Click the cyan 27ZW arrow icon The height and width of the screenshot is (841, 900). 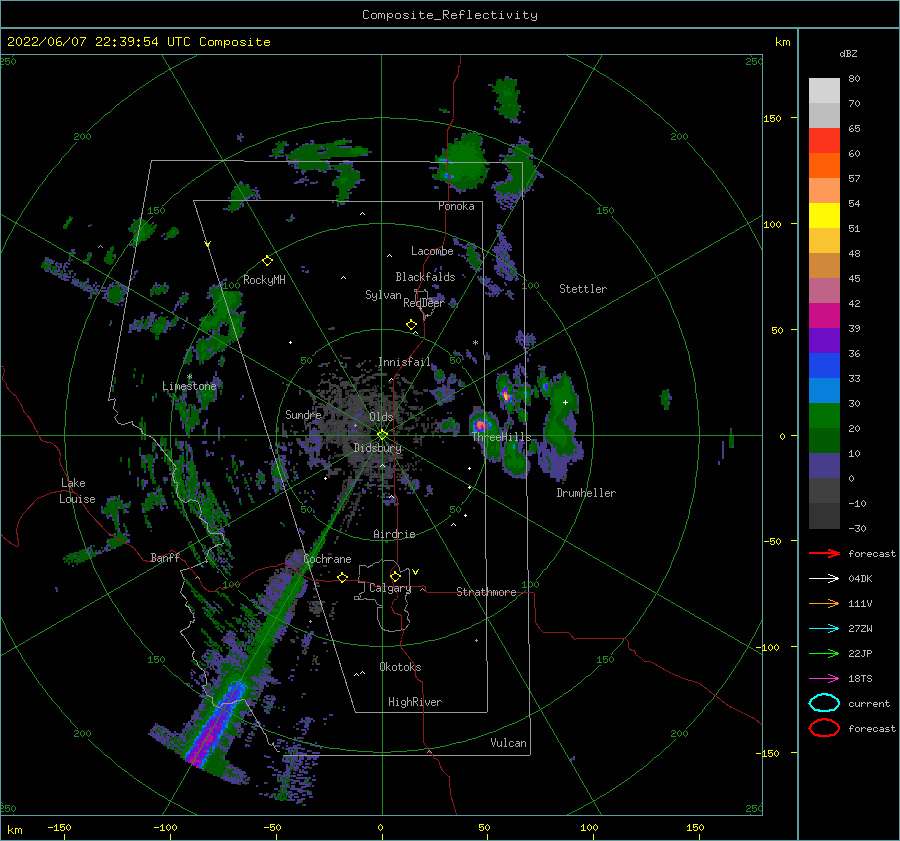pos(824,629)
